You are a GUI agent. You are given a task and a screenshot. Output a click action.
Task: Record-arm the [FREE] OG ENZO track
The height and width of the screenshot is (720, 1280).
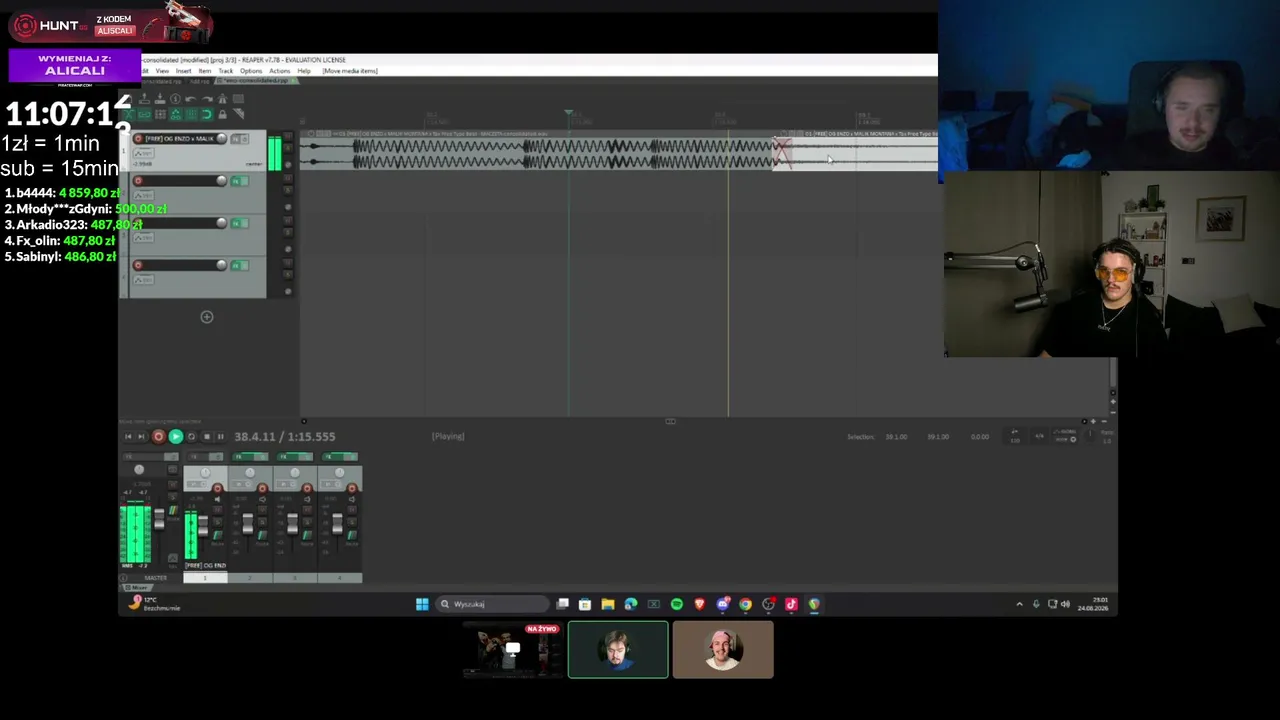click(x=138, y=139)
